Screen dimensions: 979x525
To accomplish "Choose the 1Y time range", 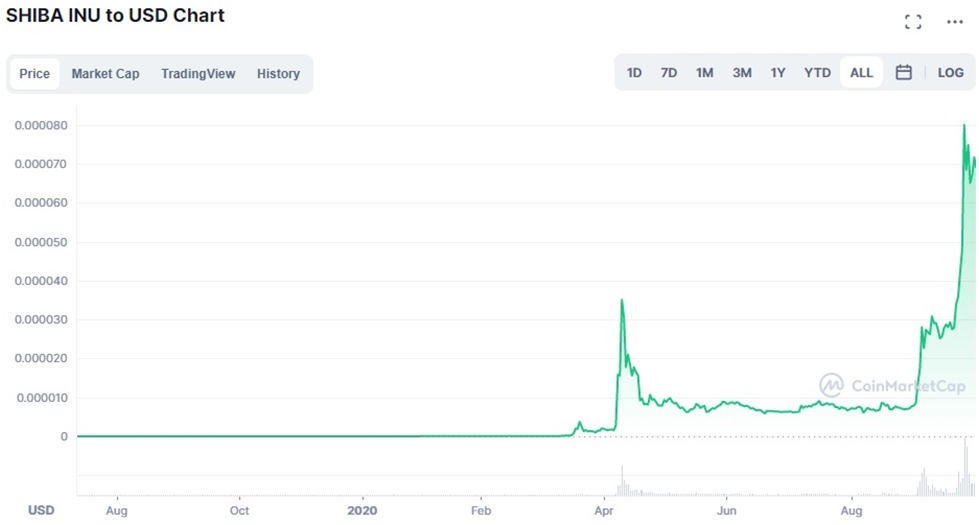I will [777, 72].
